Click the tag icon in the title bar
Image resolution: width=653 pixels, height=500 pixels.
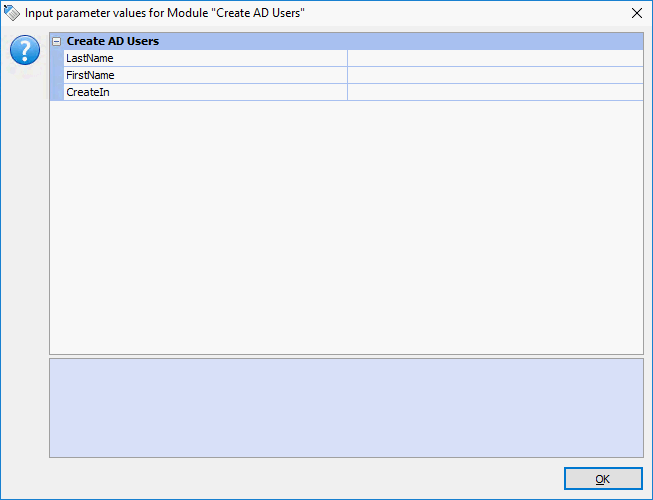(12, 12)
